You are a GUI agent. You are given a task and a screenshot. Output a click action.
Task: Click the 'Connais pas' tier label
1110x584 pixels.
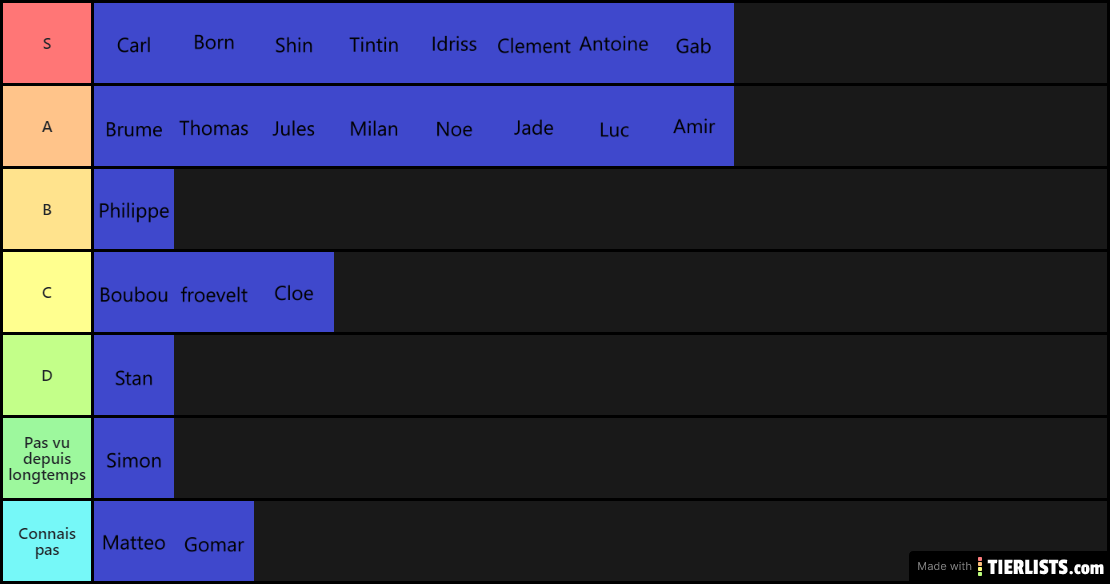[47, 541]
